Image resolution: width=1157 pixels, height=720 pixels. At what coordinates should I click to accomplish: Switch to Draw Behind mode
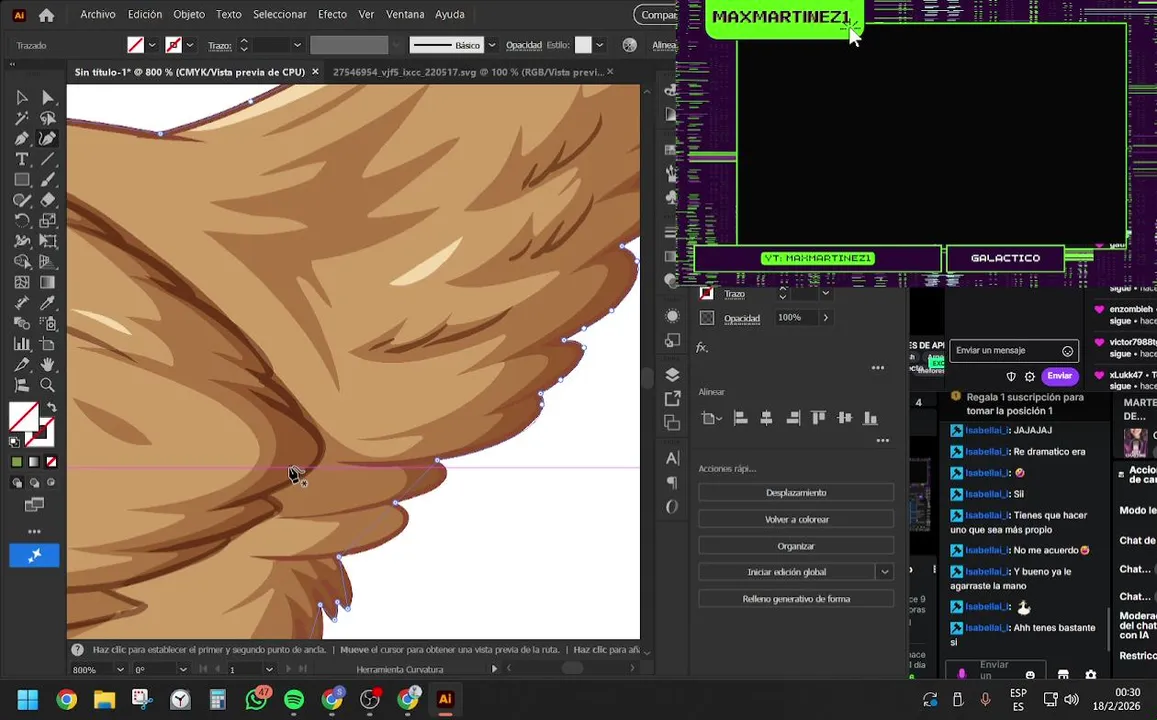tap(34, 482)
